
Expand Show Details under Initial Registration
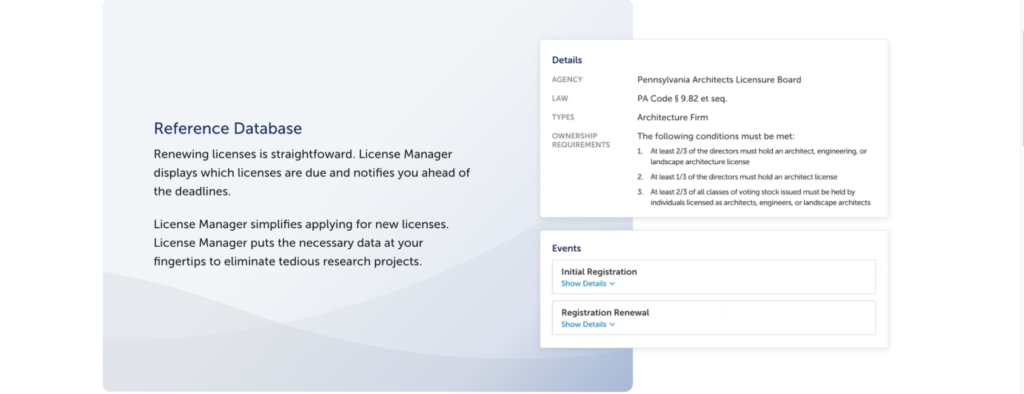[588, 284]
